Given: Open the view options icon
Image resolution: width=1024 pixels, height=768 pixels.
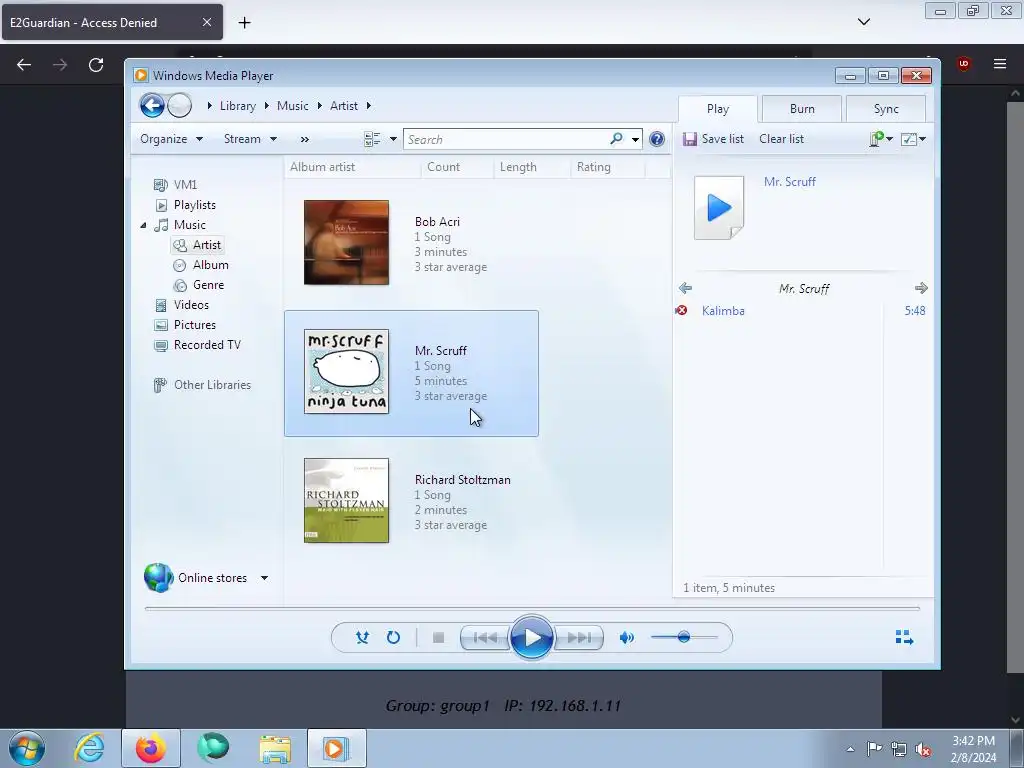Looking at the screenshot, I should pyautogui.click(x=372, y=139).
